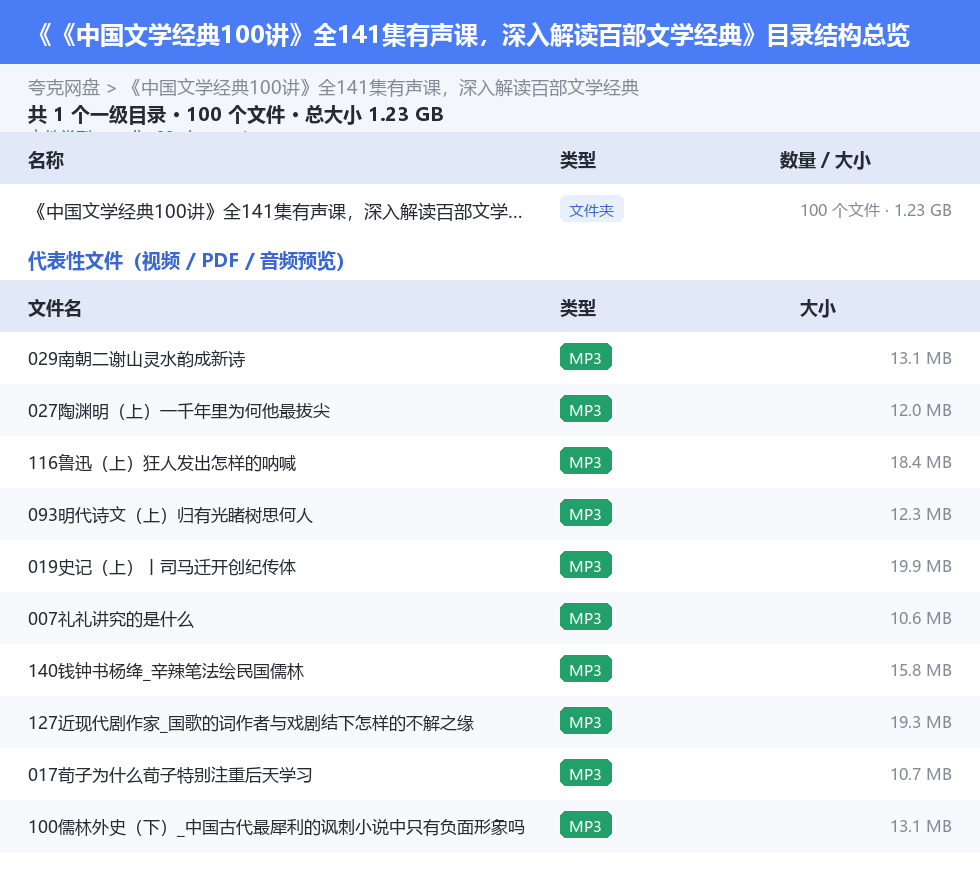Click the 代表性文件 section heading
The image size is (980, 884).
pyautogui.click(x=186, y=261)
